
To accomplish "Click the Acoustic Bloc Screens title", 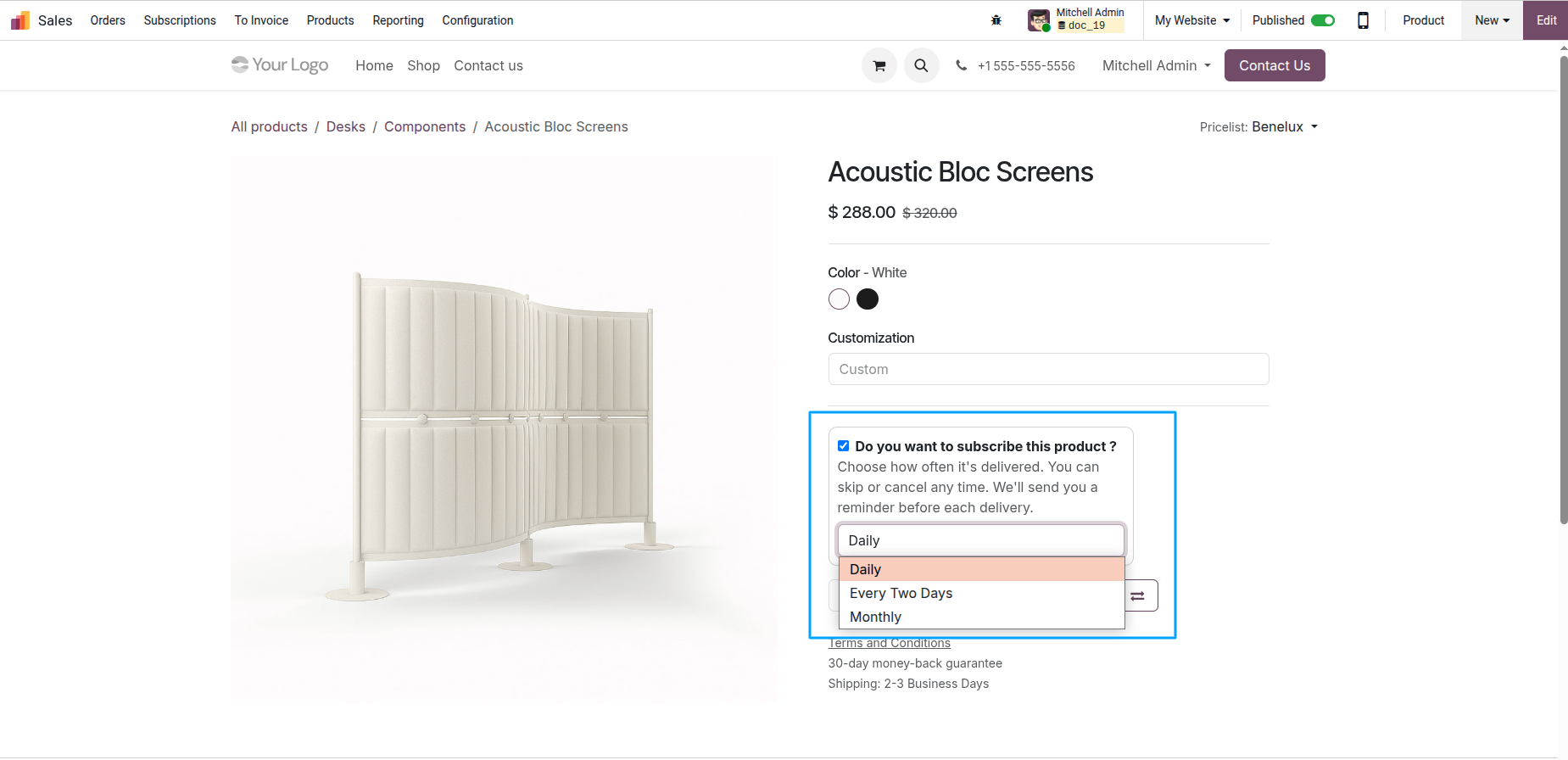I will [x=961, y=172].
